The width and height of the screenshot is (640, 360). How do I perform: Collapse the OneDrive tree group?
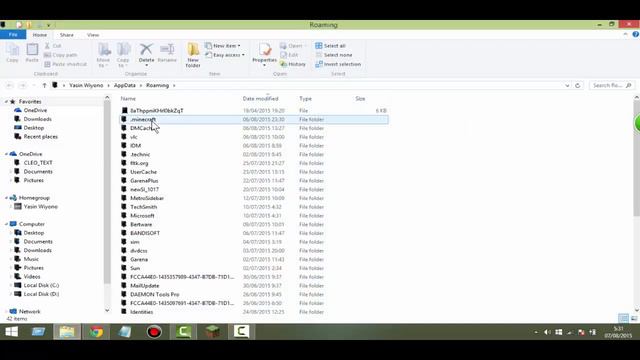[x=6, y=154]
